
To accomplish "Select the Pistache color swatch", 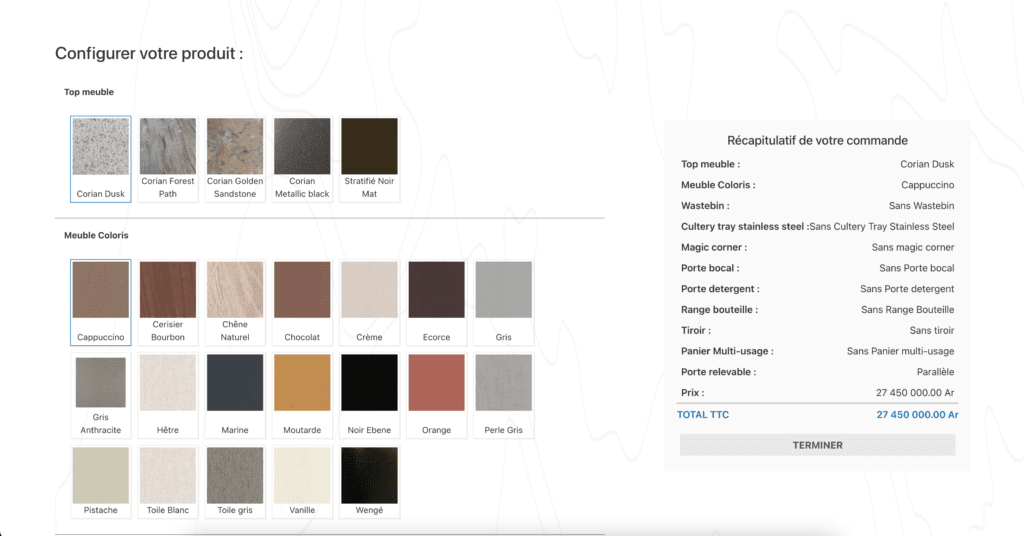I will pos(100,476).
